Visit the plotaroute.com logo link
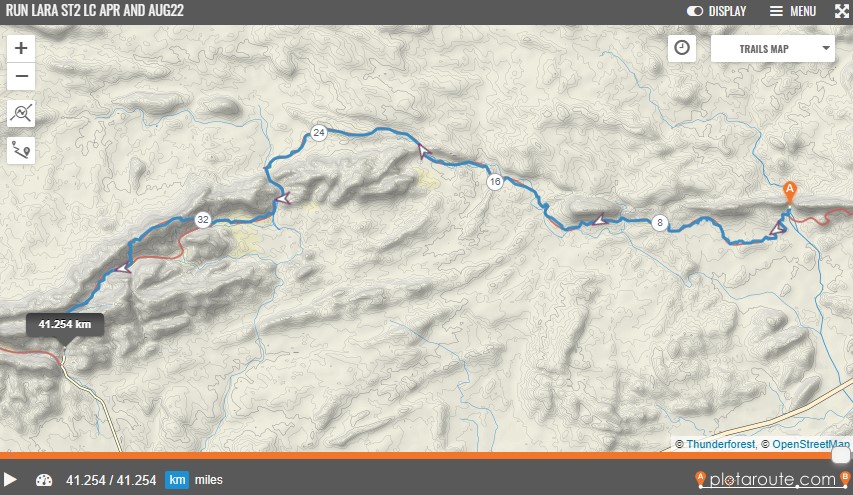The height and width of the screenshot is (495, 853). click(772, 479)
